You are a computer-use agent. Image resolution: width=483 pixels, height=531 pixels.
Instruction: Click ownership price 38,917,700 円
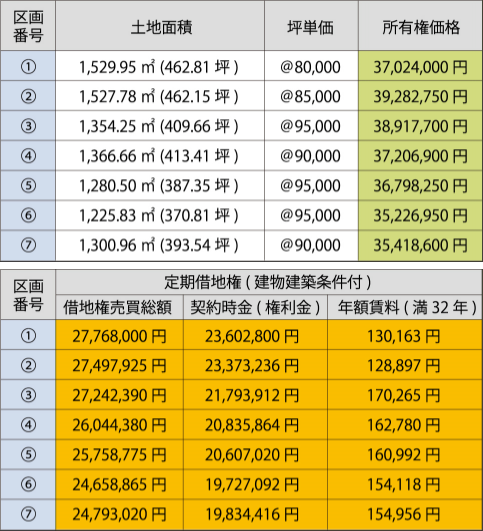420,126
